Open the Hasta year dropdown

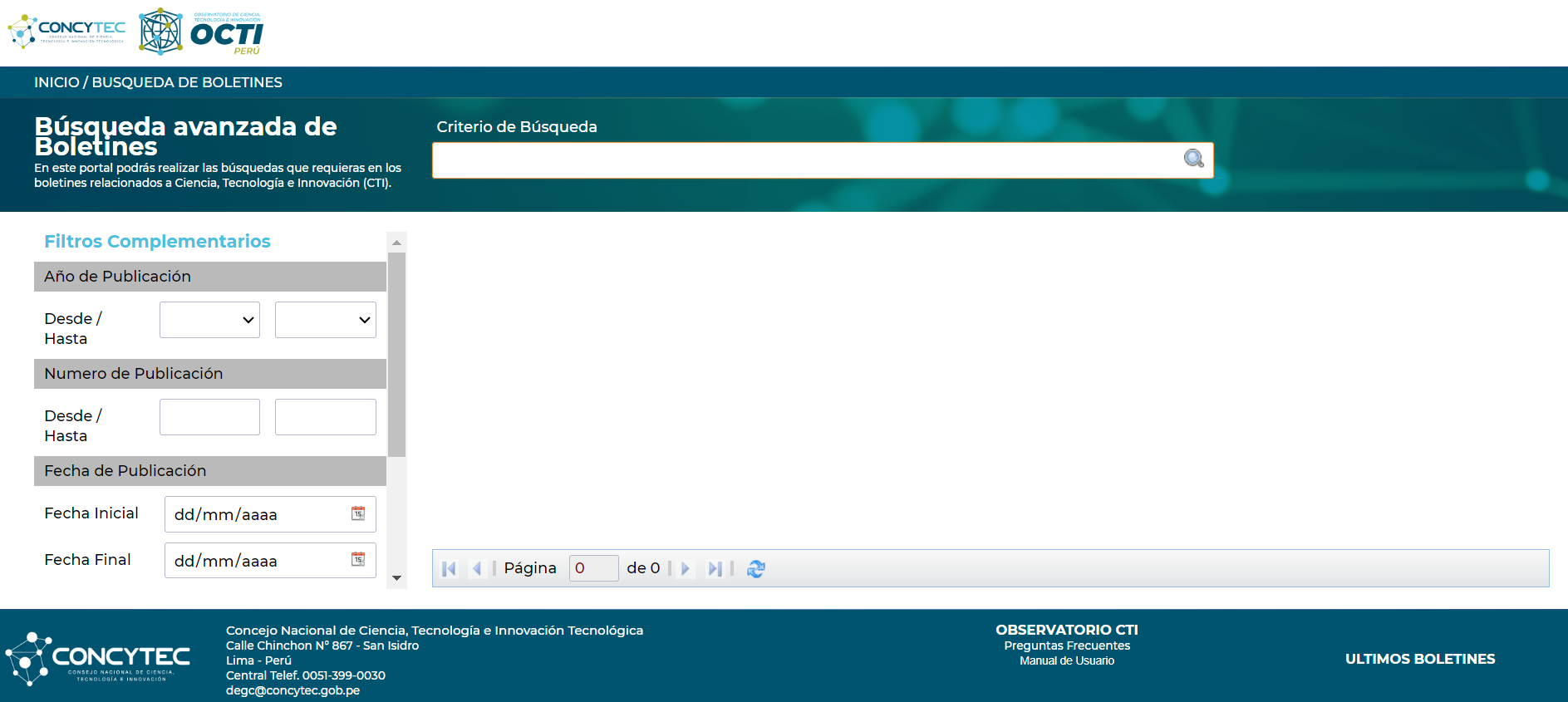[325, 320]
